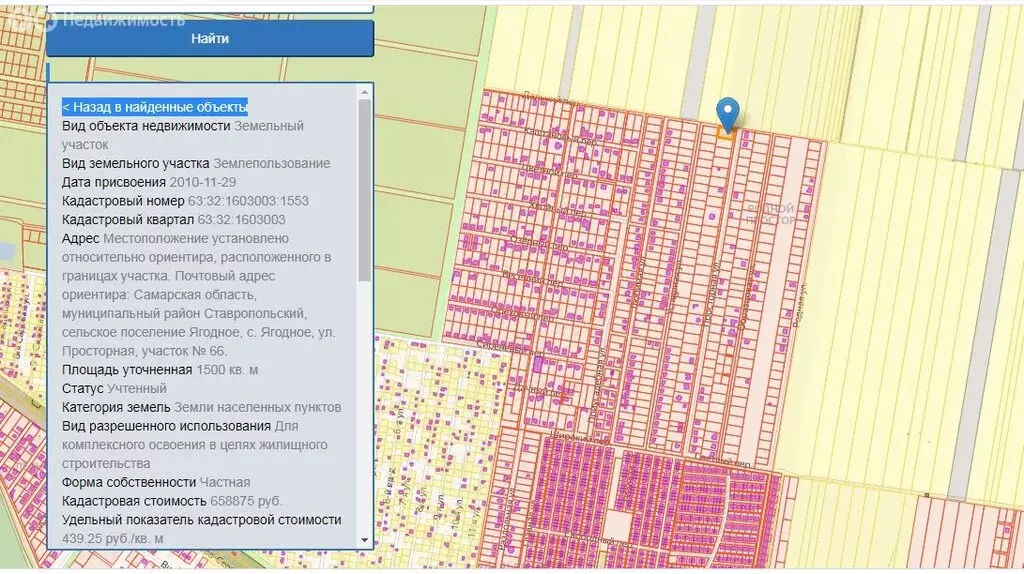Click the ownership form value Частная
The image size is (1024, 574).
pyautogui.click(x=225, y=483)
